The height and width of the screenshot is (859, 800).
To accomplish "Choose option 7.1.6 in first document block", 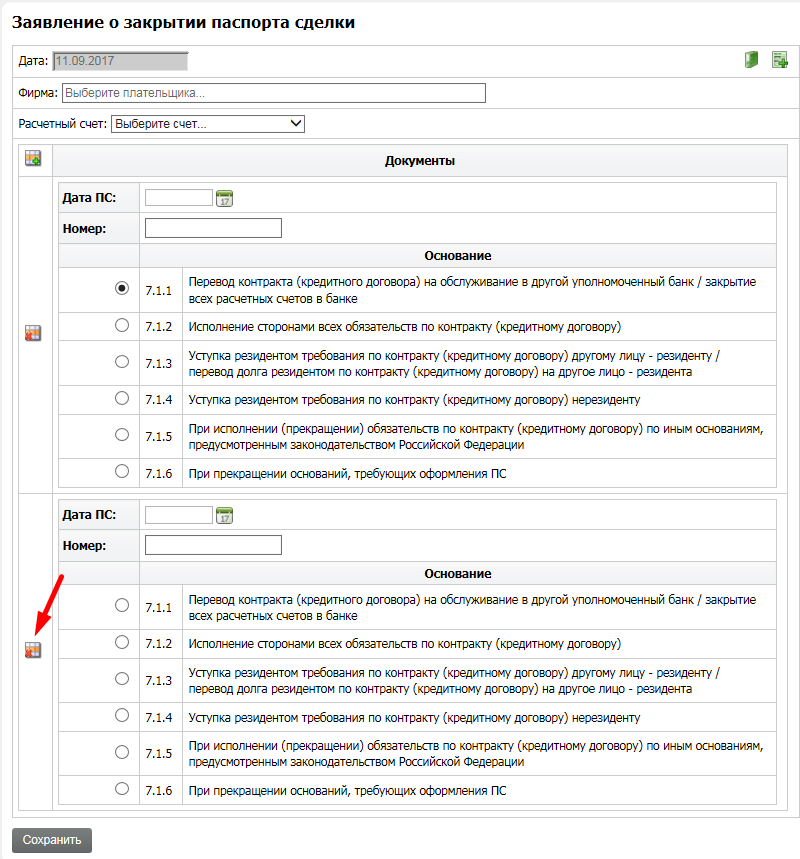I will (122, 471).
